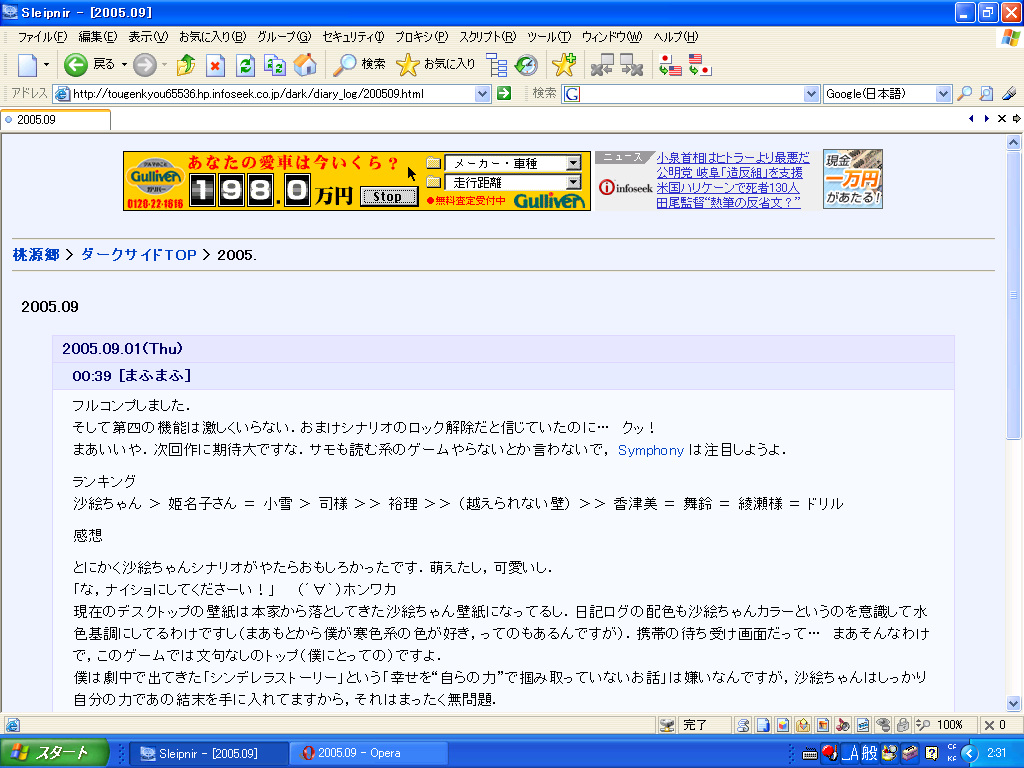Toggle the popup blocker X 0 indicator
1024x768 pixels.
click(x=996, y=725)
